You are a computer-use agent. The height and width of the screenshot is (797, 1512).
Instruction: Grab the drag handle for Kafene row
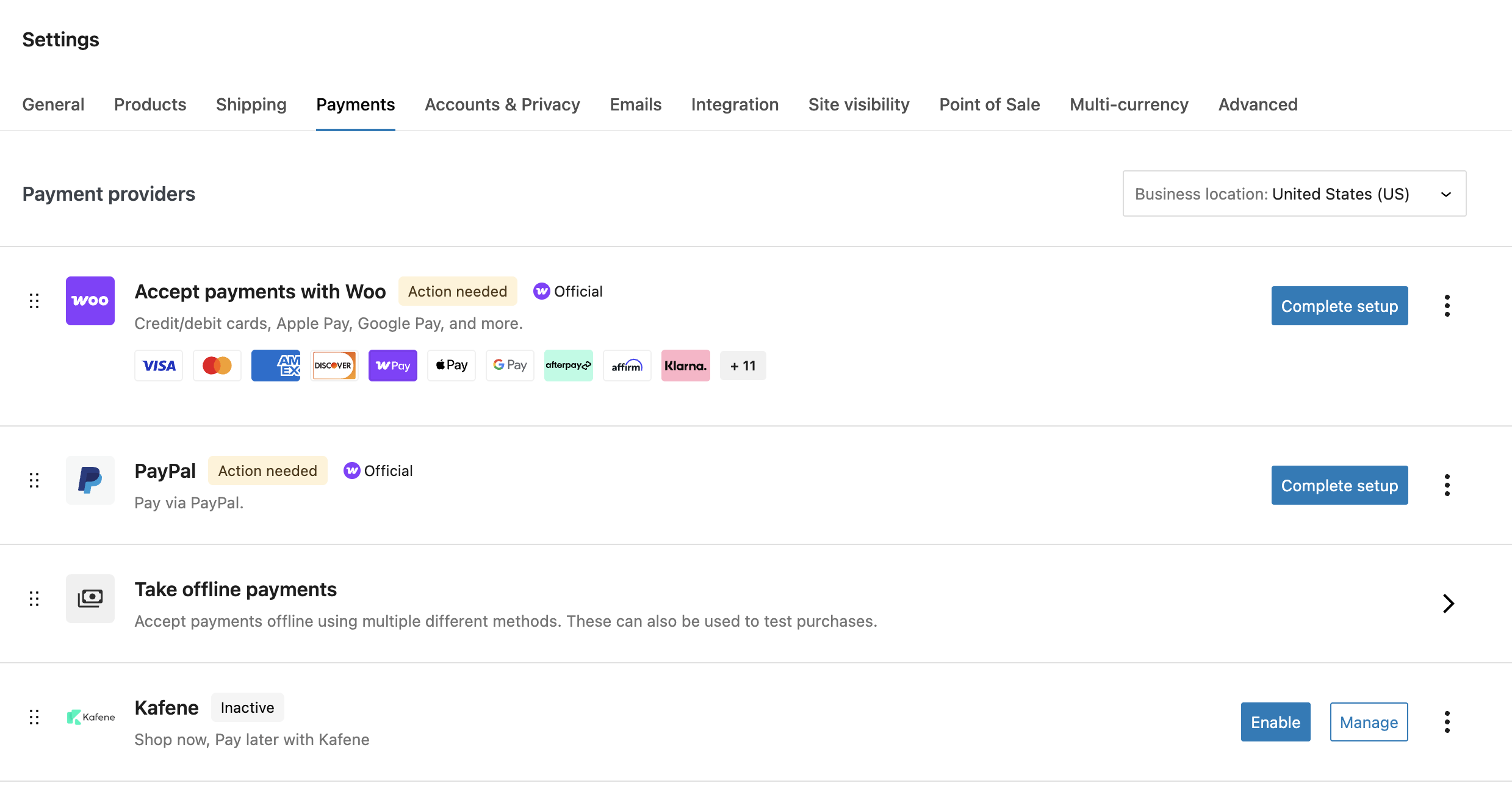click(34, 717)
